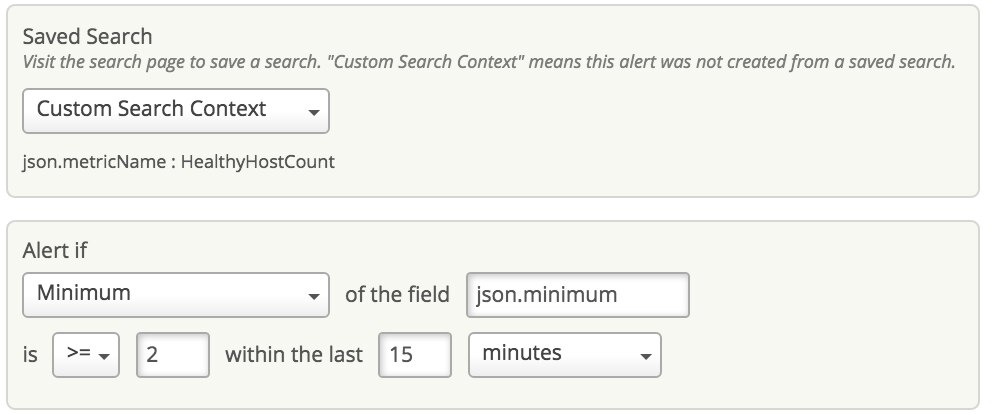Viewport: 996px width, 414px height.
Task: Click the "is" label before the operator
Action: pos(30,354)
